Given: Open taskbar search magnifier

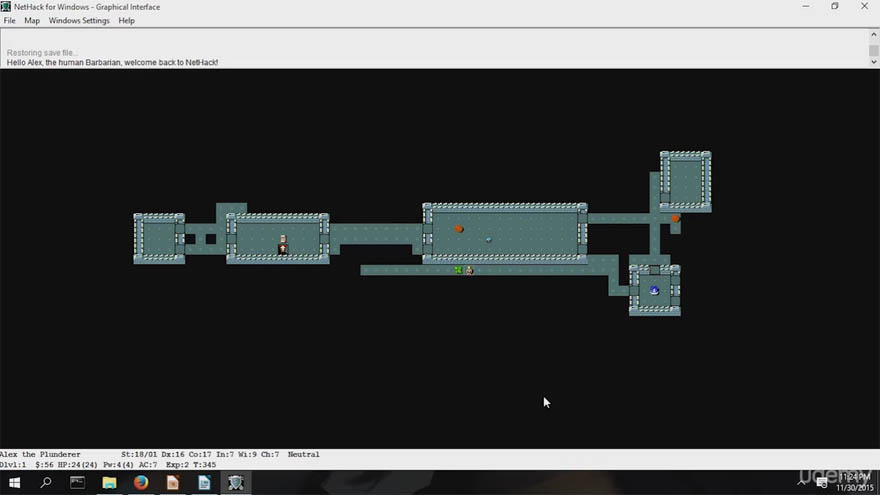Looking at the screenshot, I should (46, 483).
